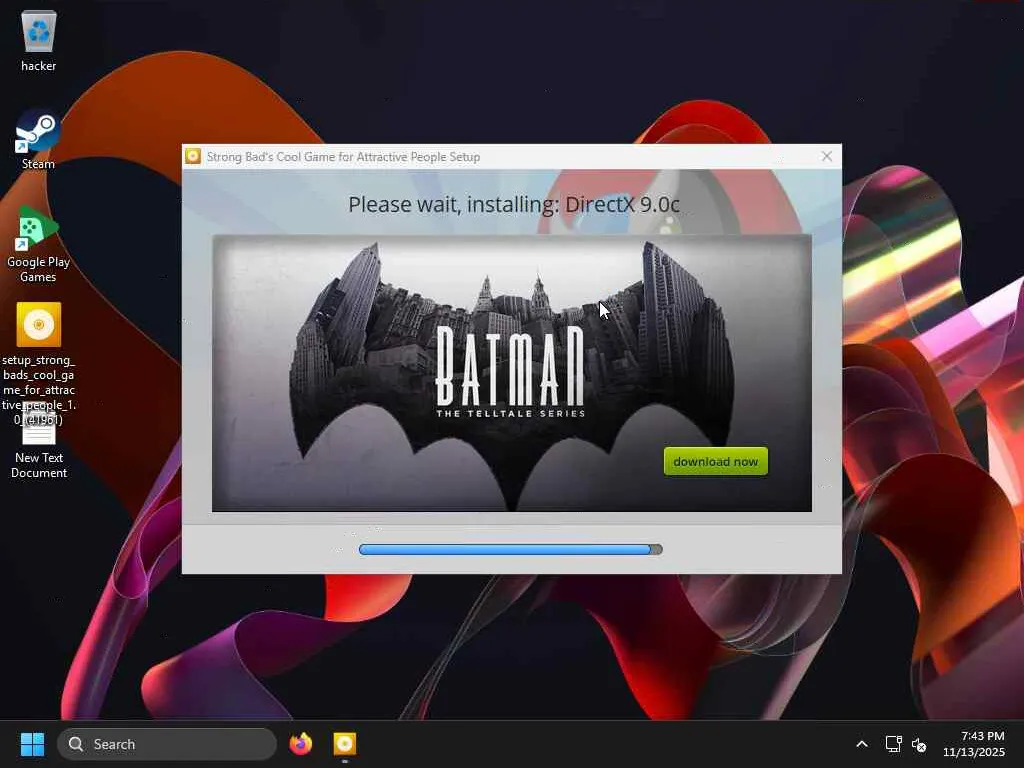This screenshot has width=1024, height=768.
Task: Click the setup window title bar icon
Action: pyautogui.click(x=193, y=157)
